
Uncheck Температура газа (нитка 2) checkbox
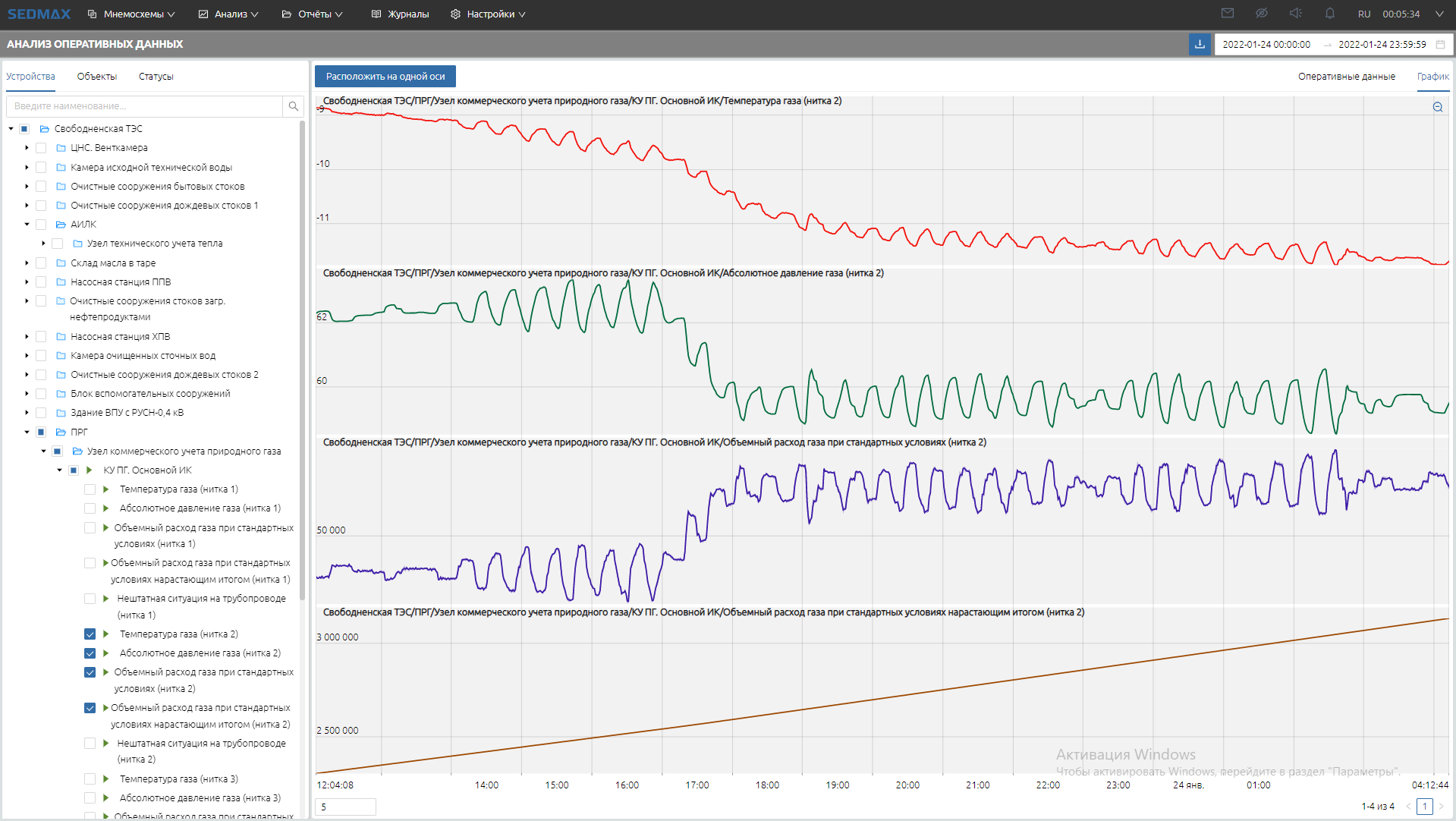90,634
